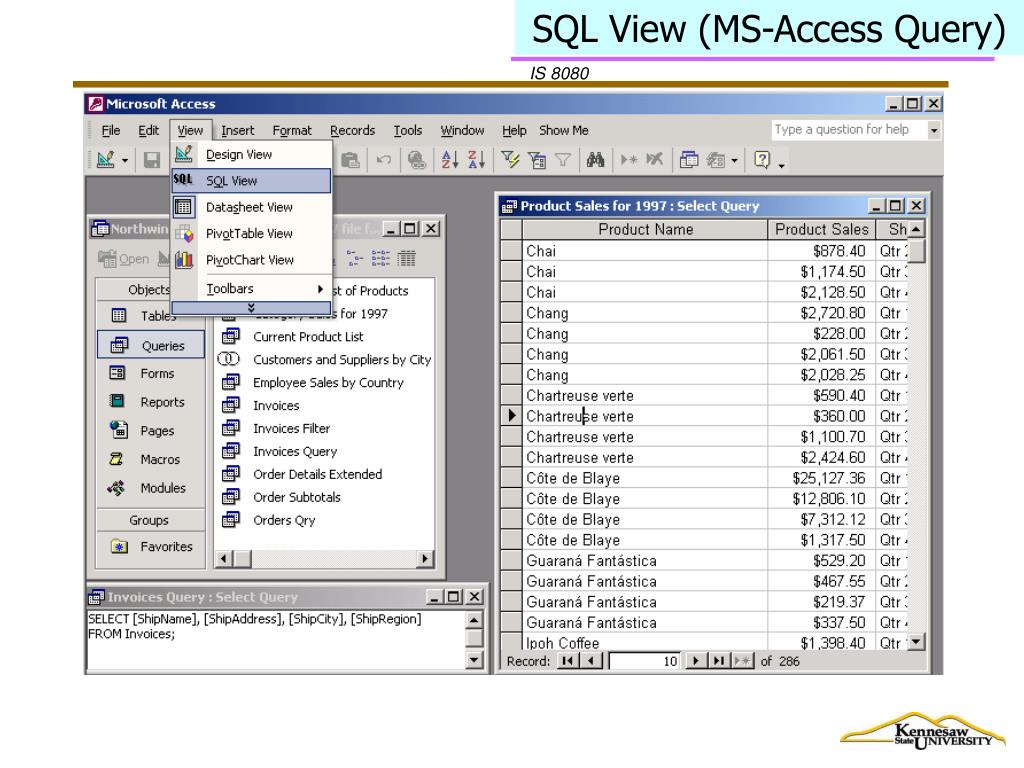
Task: Click the Microsoft Access Help icon
Action: (x=762, y=160)
